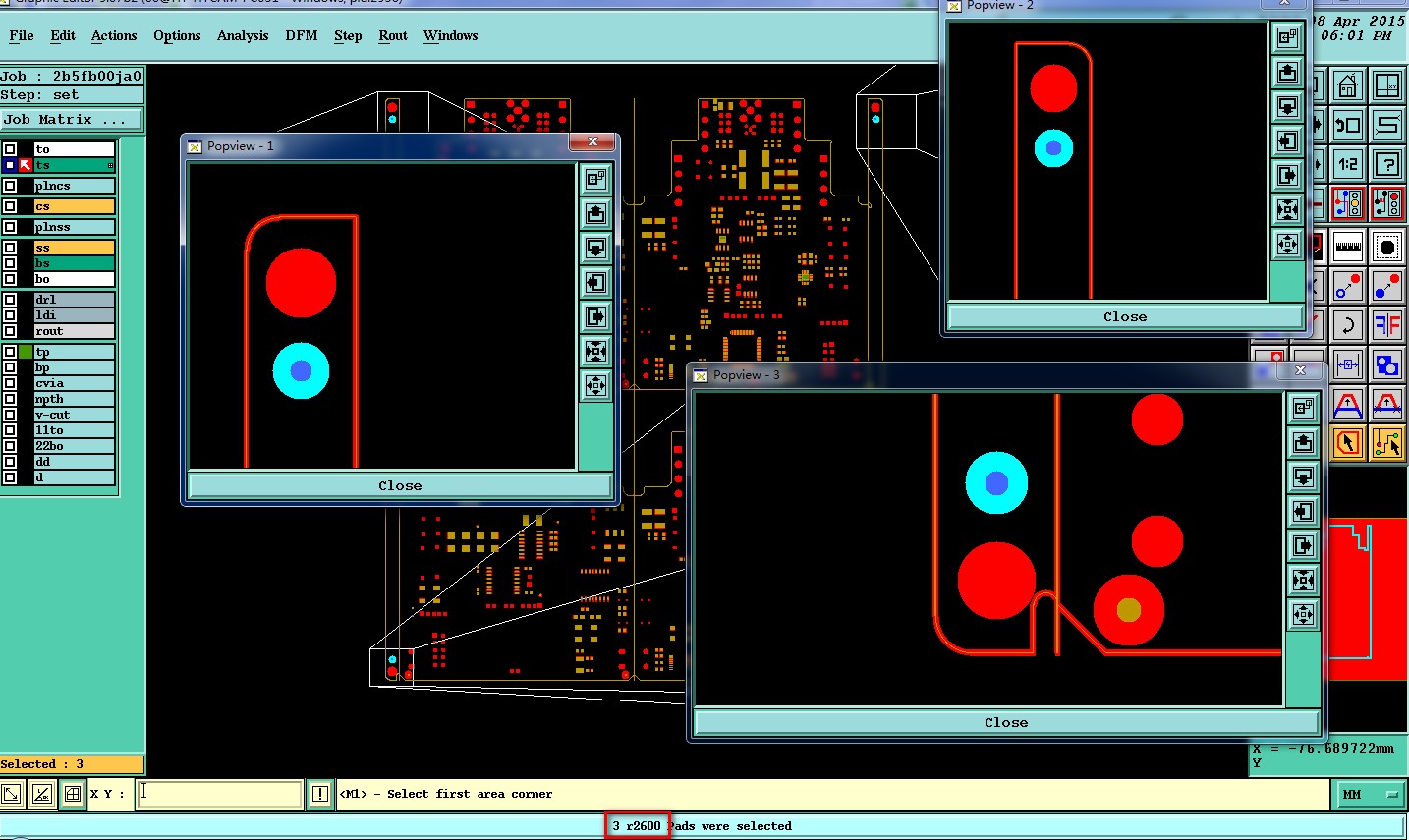This screenshot has height=840, width=1409.
Task: Open the Step menu
Action: tap(348, 35)
